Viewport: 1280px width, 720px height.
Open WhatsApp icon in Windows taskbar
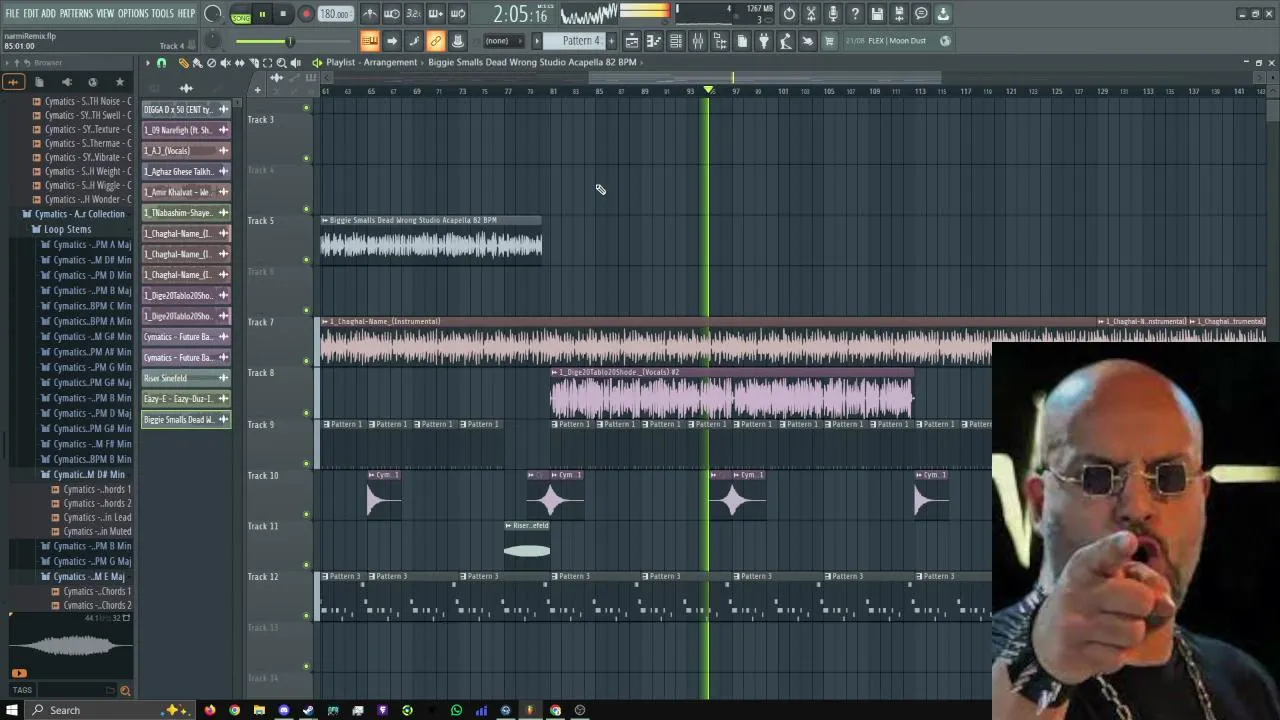pyautogui.click(x=456, y=710)
